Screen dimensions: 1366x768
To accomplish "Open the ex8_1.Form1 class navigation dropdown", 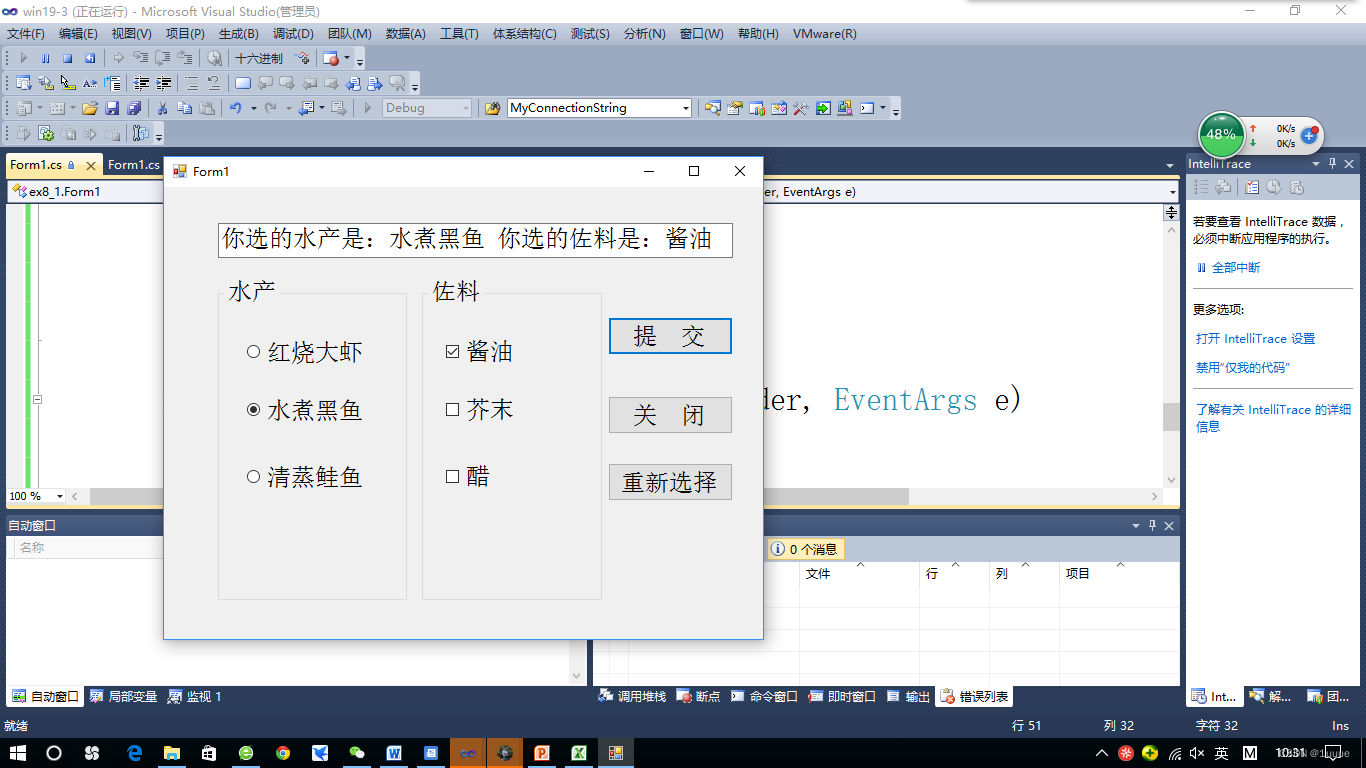I will tap(87, 191).
